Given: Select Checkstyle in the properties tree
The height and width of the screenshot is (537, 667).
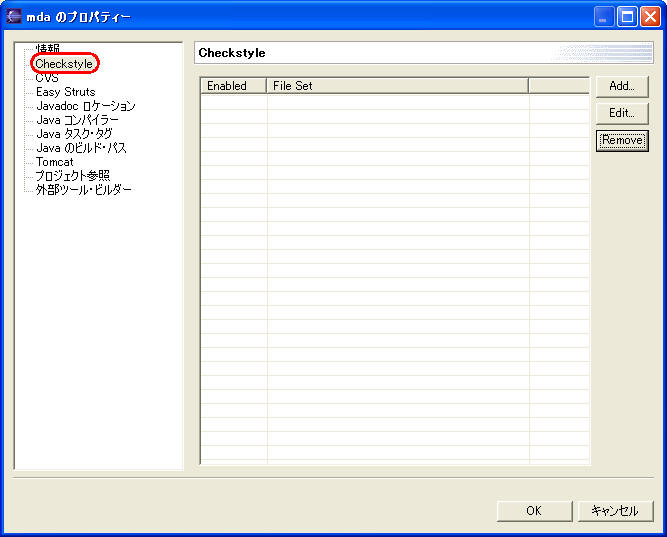Looking at the screenshot, I should click(64, 64).
